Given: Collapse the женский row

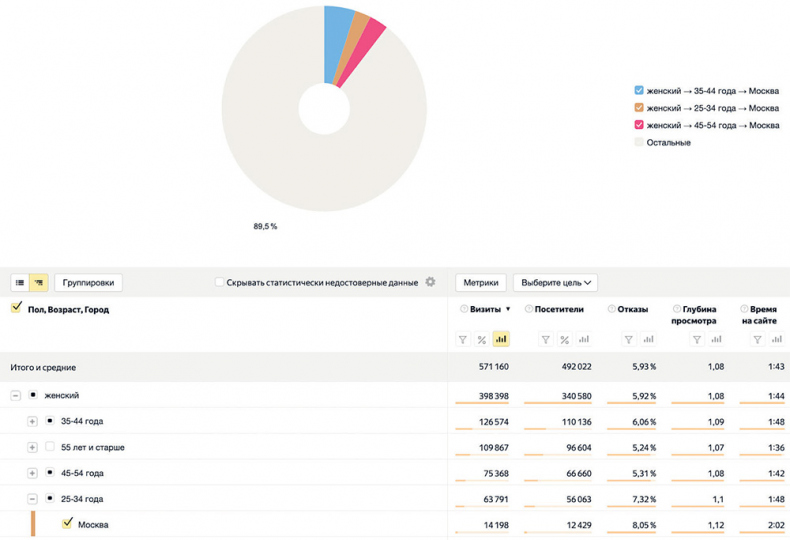Looking at the screenshot, I should [x=15, y=395].
